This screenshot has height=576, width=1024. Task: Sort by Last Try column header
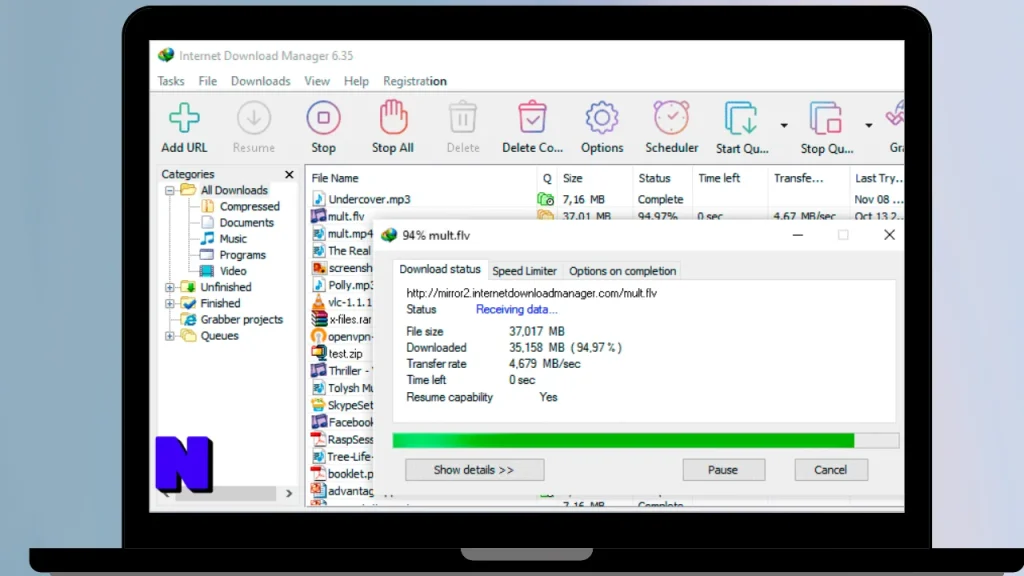pos(877,178)
